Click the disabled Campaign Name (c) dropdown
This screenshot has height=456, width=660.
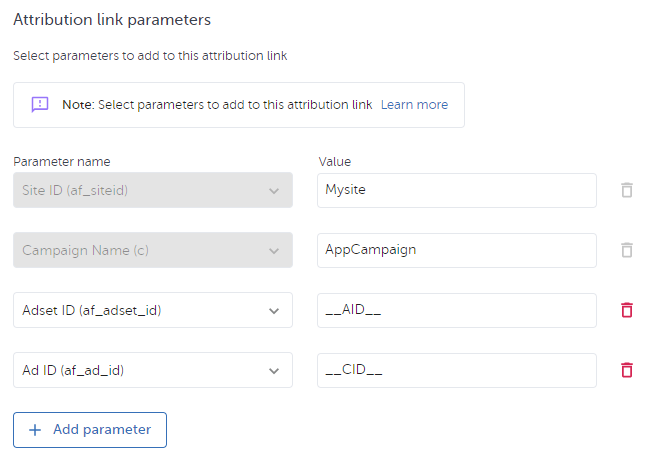(x=152, y=250)
